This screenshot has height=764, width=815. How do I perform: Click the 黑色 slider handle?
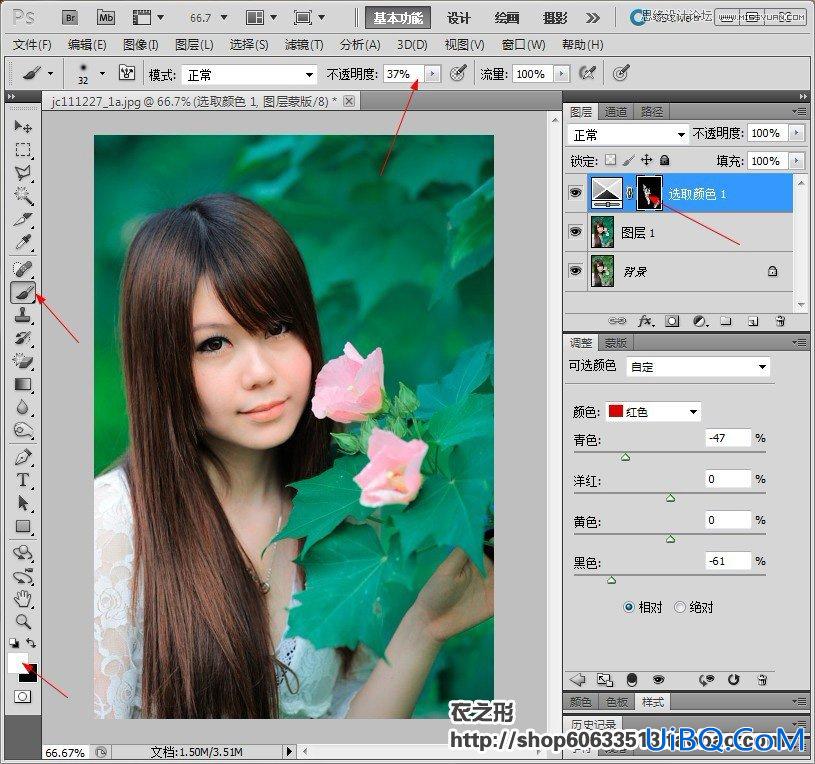coord(611,580)
